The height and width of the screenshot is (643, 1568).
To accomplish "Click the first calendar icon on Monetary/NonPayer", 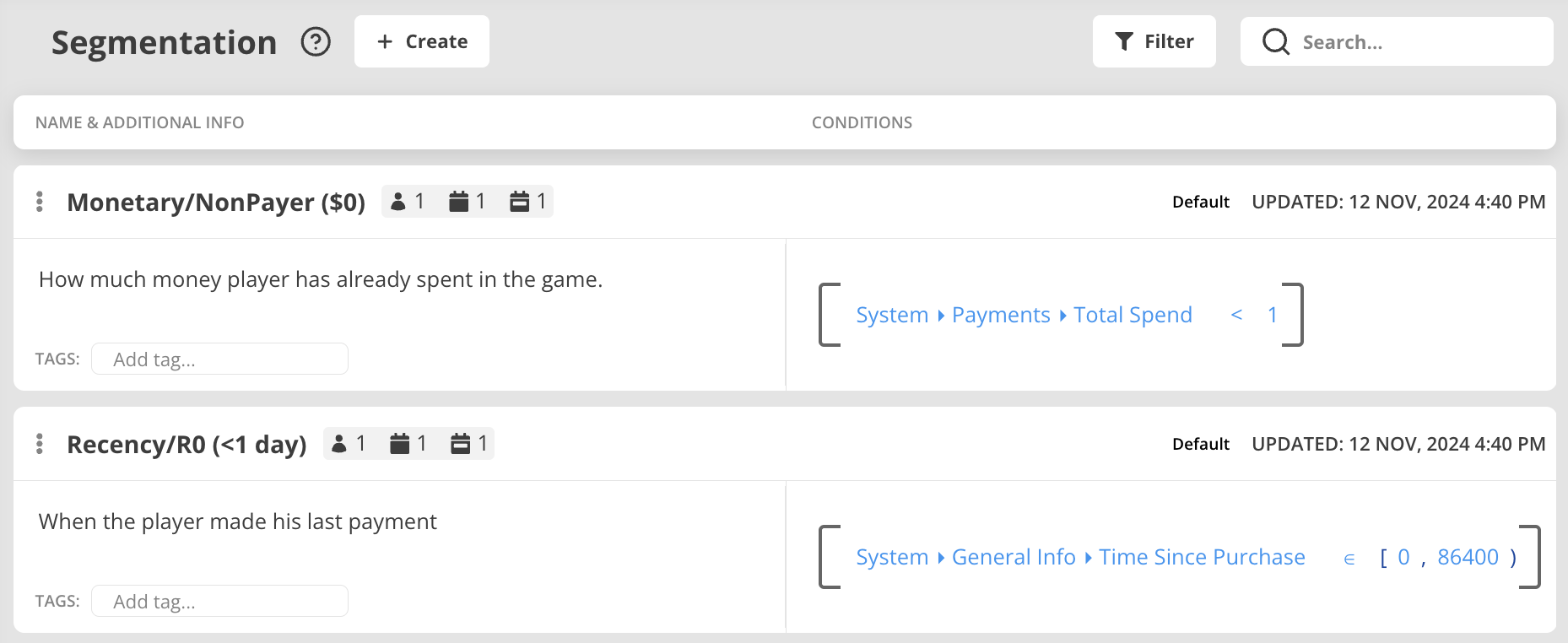I will 458,202.
